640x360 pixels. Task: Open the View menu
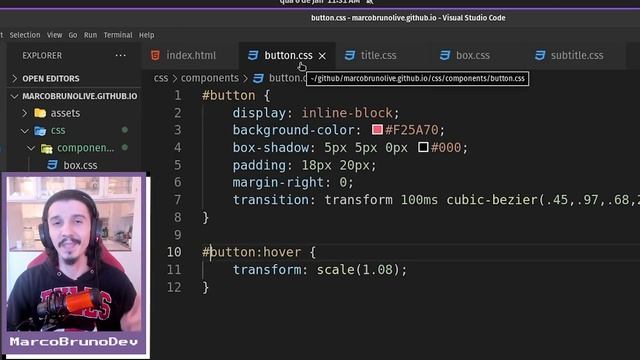[54, 35]
